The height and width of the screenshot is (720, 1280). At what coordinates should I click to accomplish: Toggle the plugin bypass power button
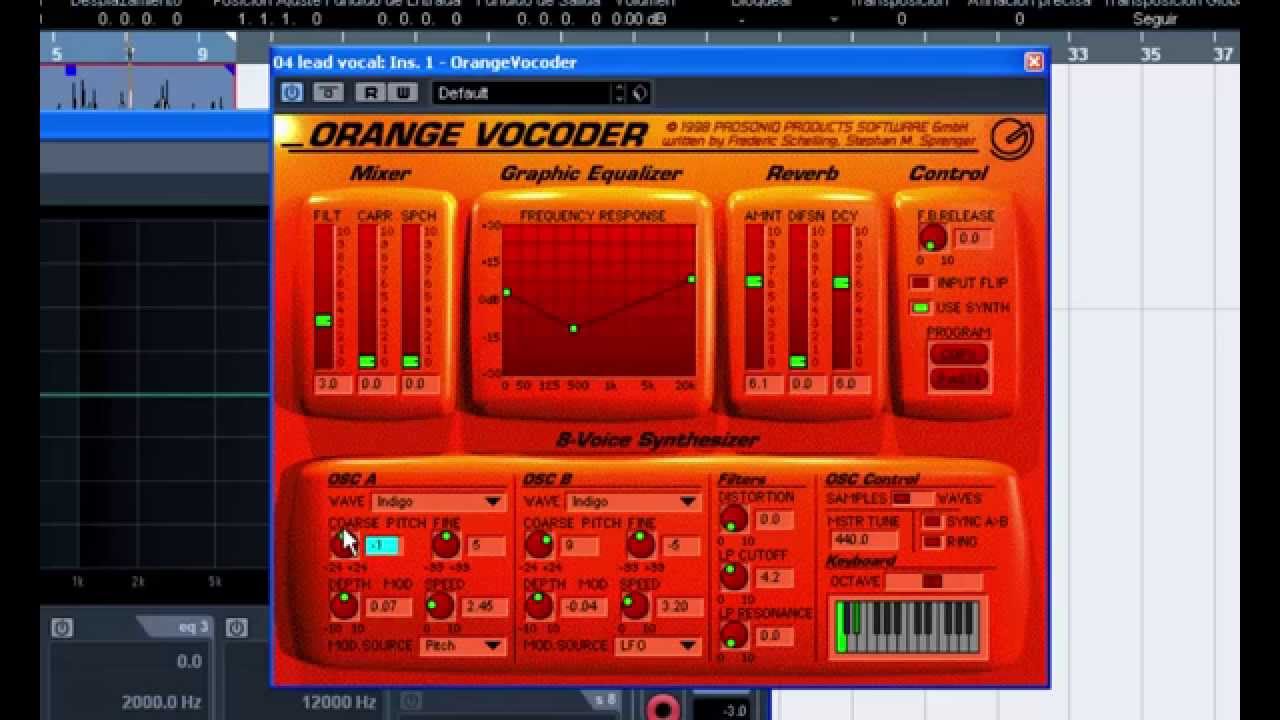(291, 93)
